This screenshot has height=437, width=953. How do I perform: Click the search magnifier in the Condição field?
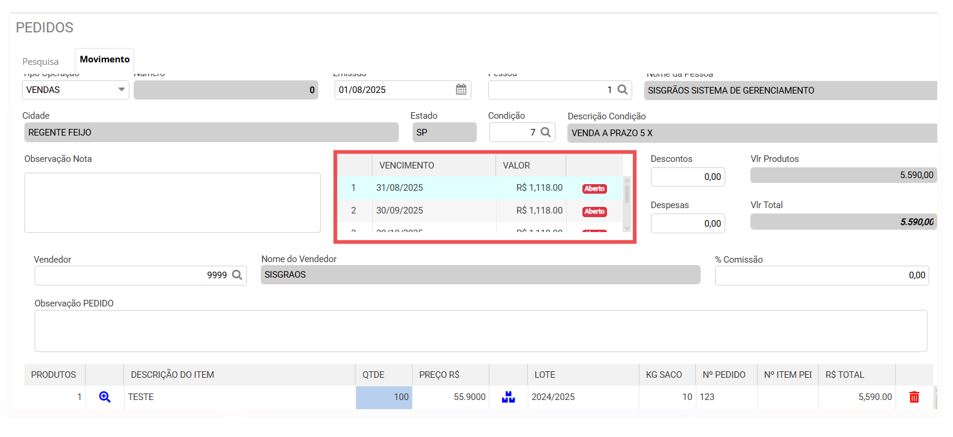546,132
